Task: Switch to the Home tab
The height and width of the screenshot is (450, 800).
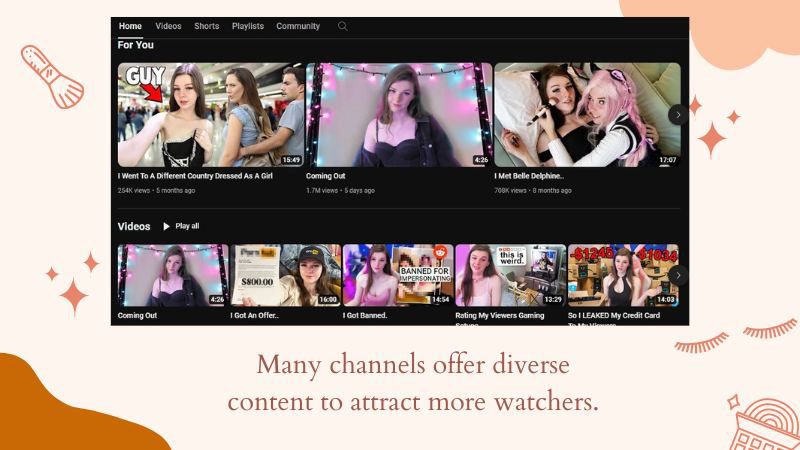Action: tap(130, 26)
